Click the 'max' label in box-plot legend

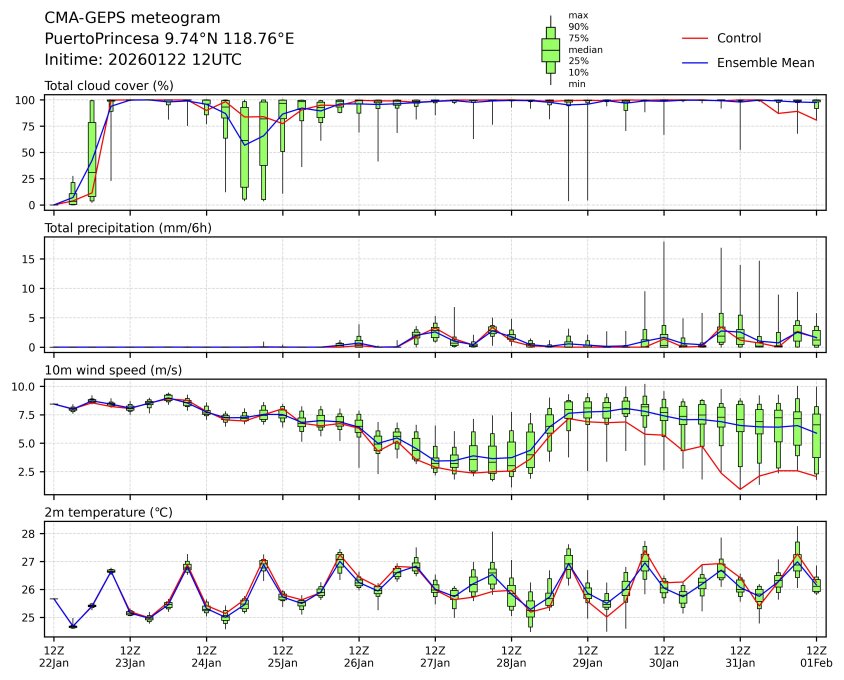pos(577,16)
